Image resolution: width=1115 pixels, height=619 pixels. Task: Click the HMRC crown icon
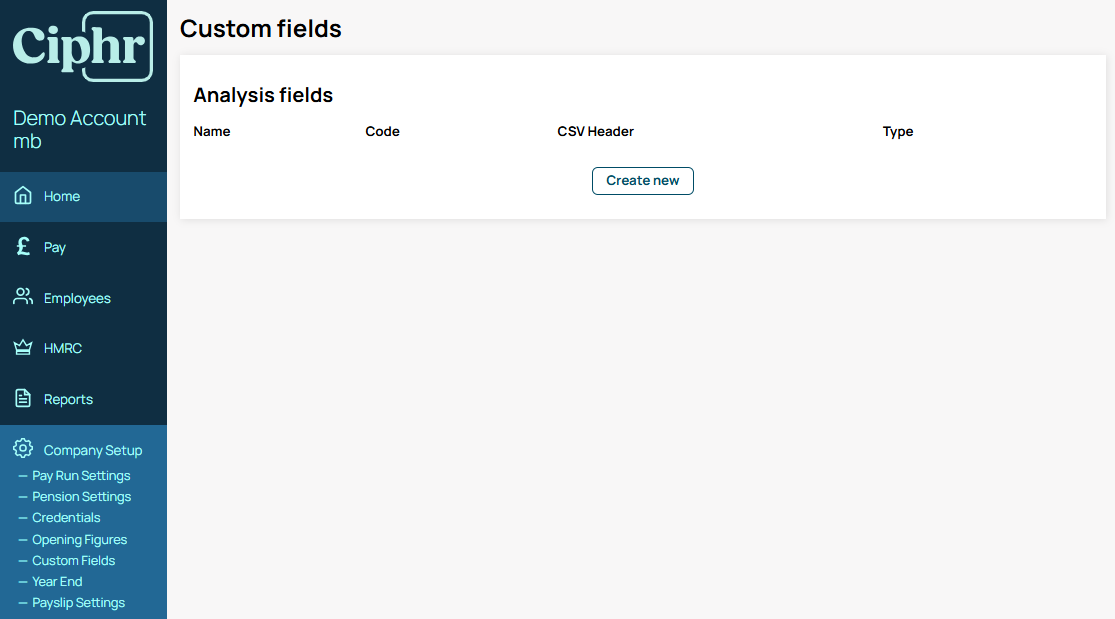(x=23, y=347)
